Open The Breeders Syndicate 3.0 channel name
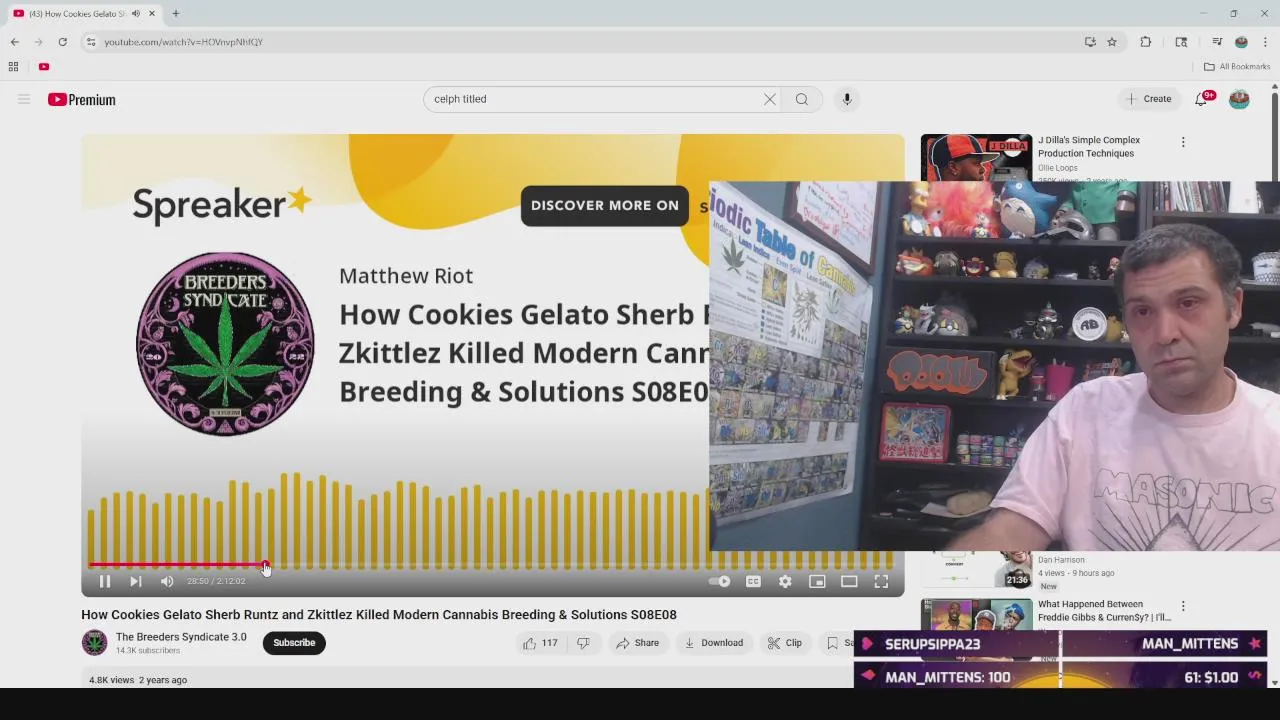 coord(181,637)
